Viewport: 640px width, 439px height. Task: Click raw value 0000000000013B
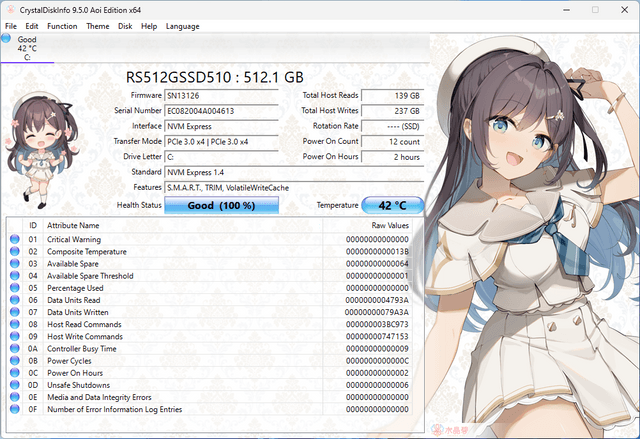click(x=377, y=251)
